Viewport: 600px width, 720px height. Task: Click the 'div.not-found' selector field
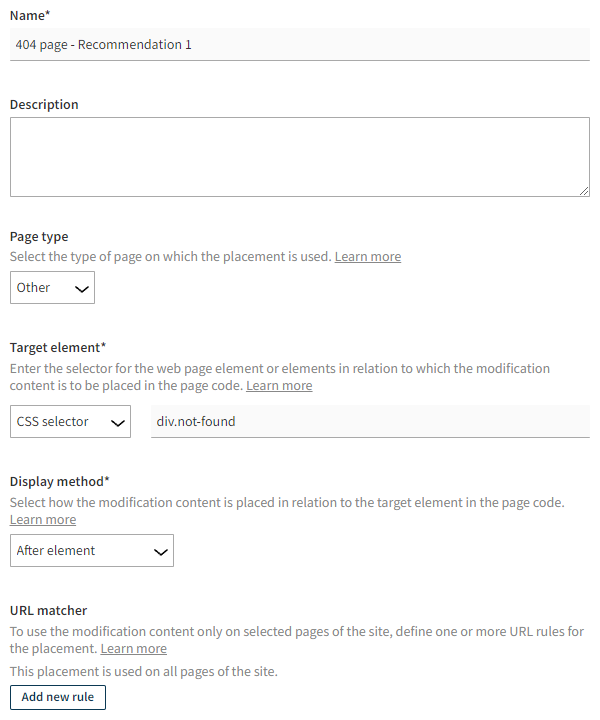pos(370,422)
